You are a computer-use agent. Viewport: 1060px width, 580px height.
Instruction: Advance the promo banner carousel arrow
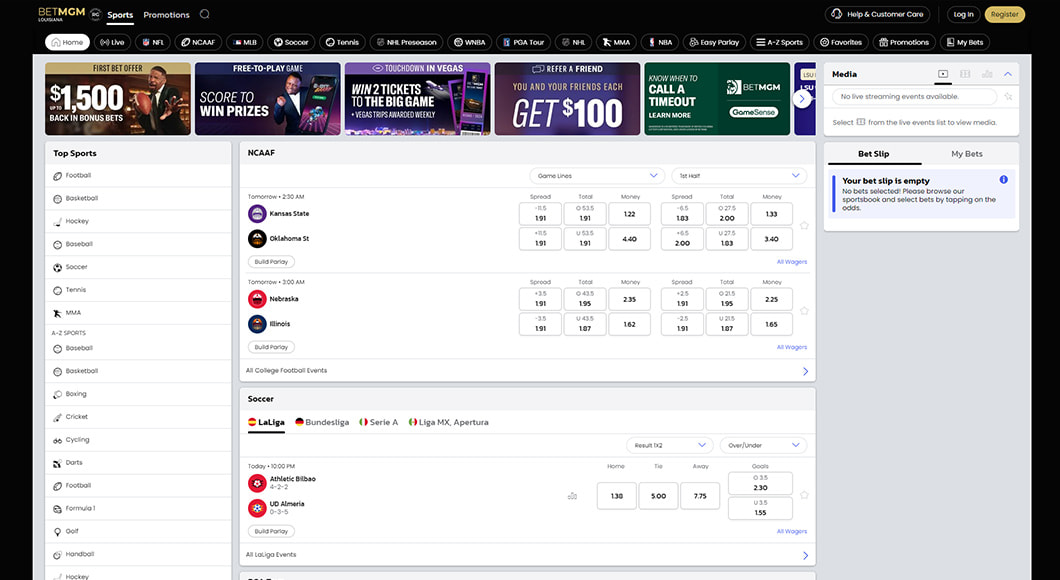pyautogui.click(x=802, y=99)
